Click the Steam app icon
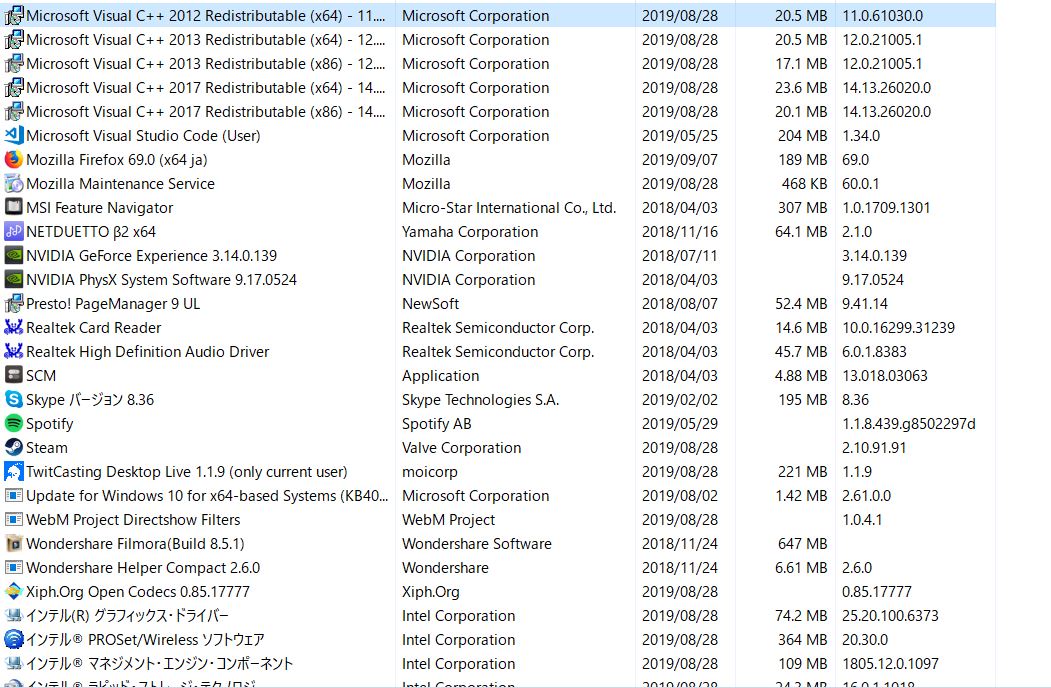Screen dimensions: 1051x688 (x=14, y=448)
